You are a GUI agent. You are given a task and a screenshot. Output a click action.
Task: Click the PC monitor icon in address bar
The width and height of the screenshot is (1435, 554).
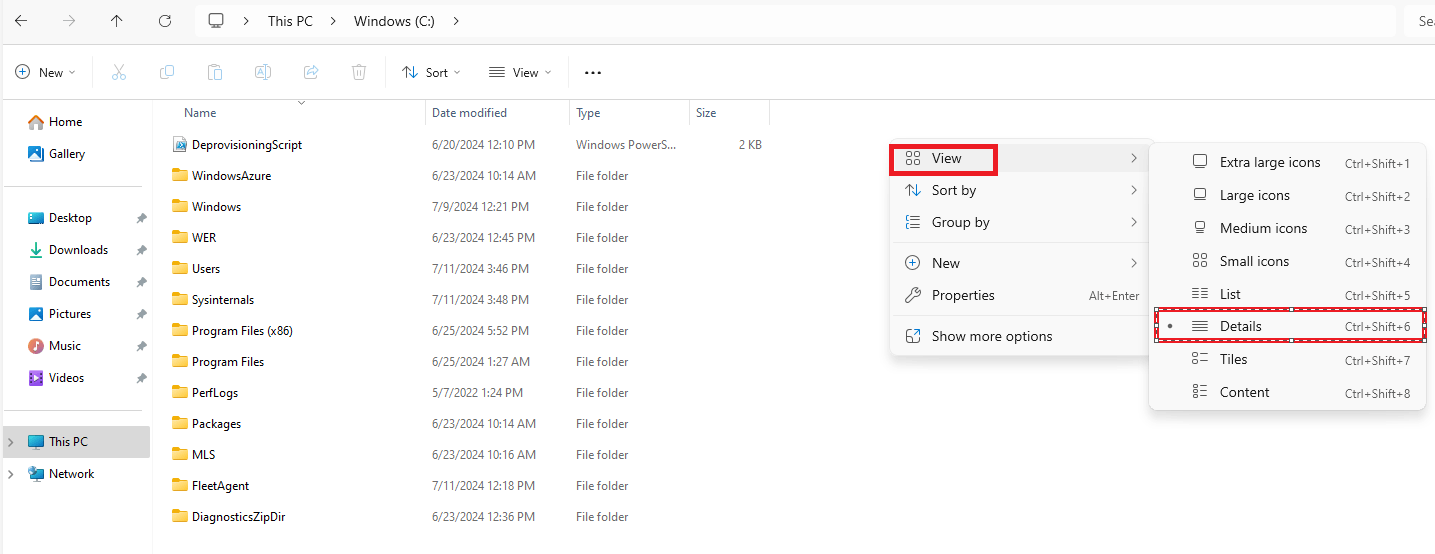click(216, 20)
